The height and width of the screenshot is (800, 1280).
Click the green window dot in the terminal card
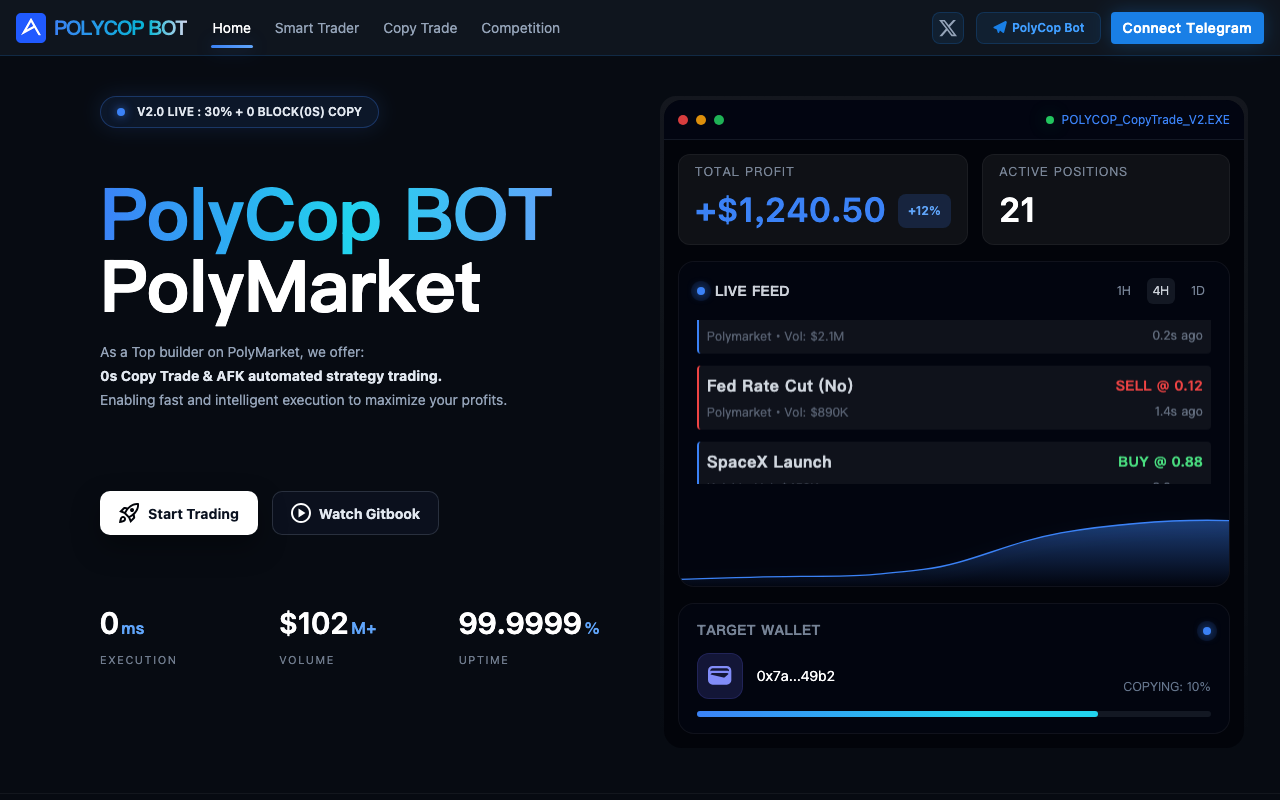click(x=719, y=120)
